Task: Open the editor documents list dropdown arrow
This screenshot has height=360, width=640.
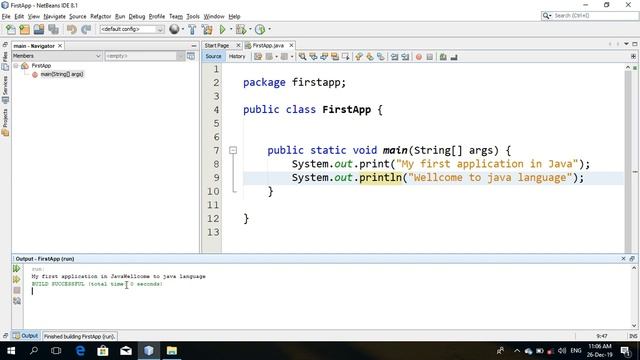Action: tap(626, 44)
